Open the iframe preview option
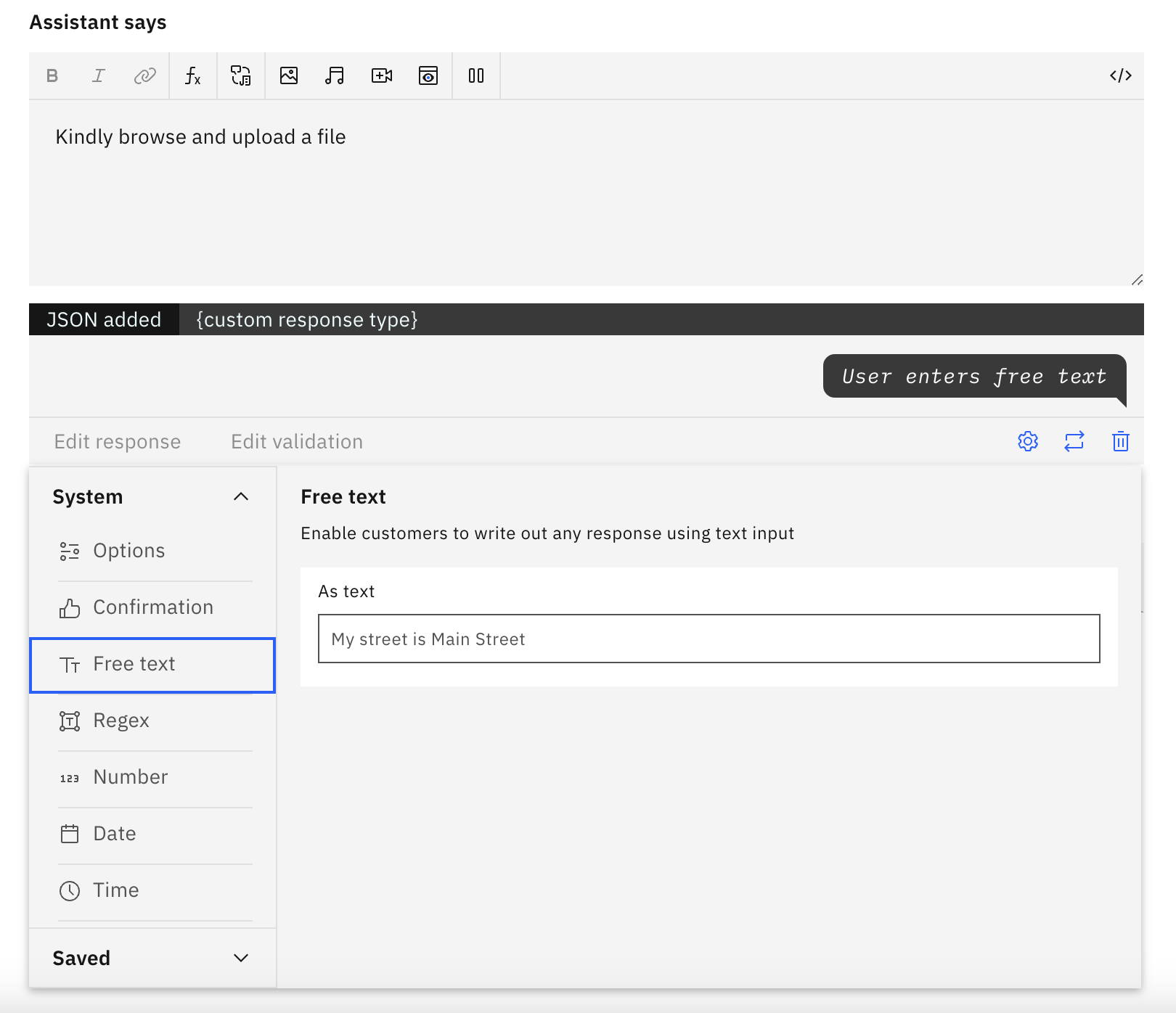Viewport: 1176px width, 1013px height. (428, 75)
